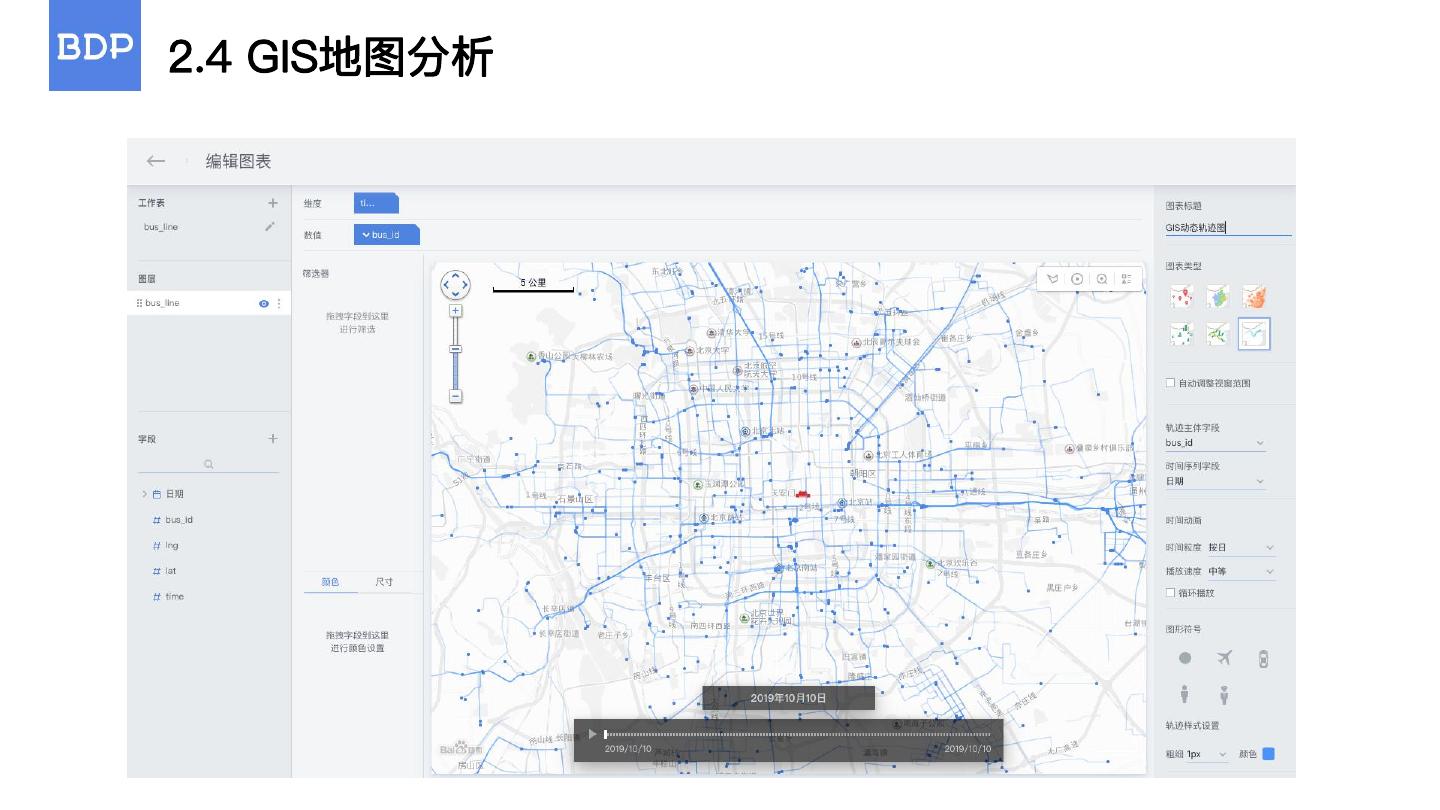Viewport: 1440px width, 810px height.
Task: Switch to the 尺寸 tab
Action: (384, 582)
